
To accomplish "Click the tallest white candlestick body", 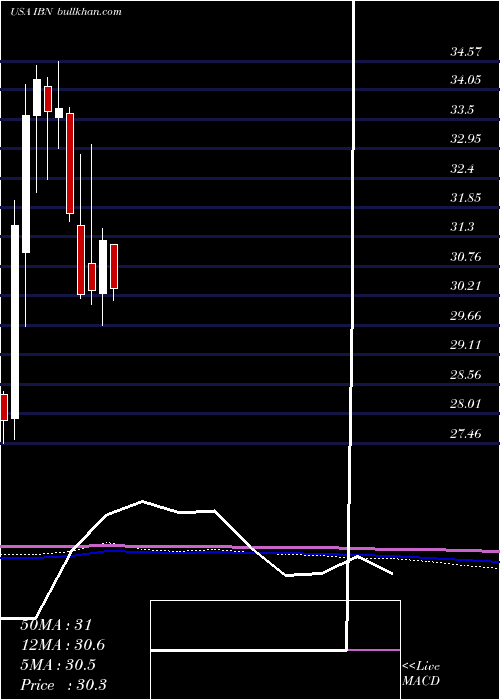I will click(15, 322).
